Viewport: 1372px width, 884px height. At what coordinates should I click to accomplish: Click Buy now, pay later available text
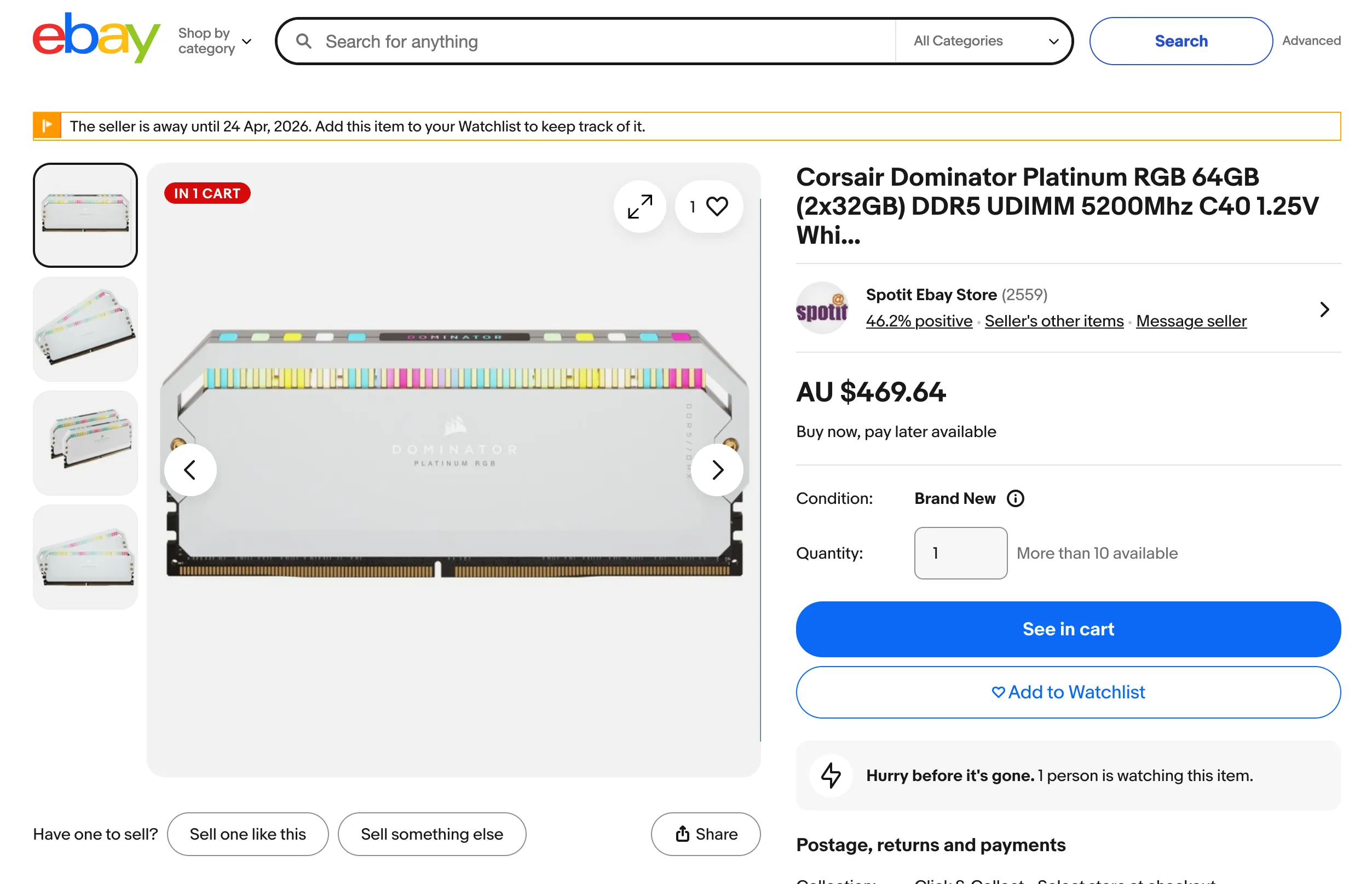pyautogui.click(x=895, y=432)
